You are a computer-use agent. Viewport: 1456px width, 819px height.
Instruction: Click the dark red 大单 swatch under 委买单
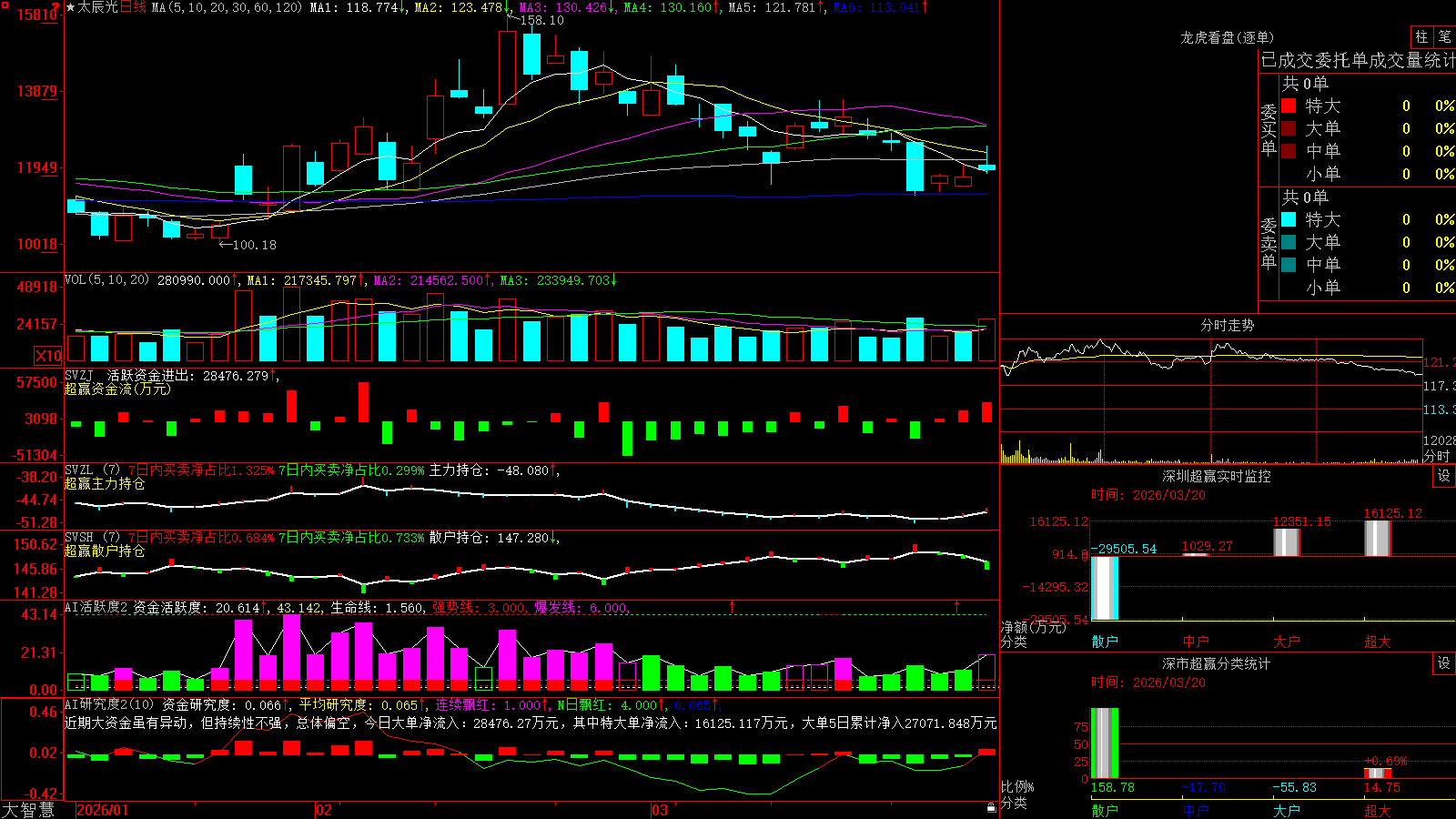1289,128
